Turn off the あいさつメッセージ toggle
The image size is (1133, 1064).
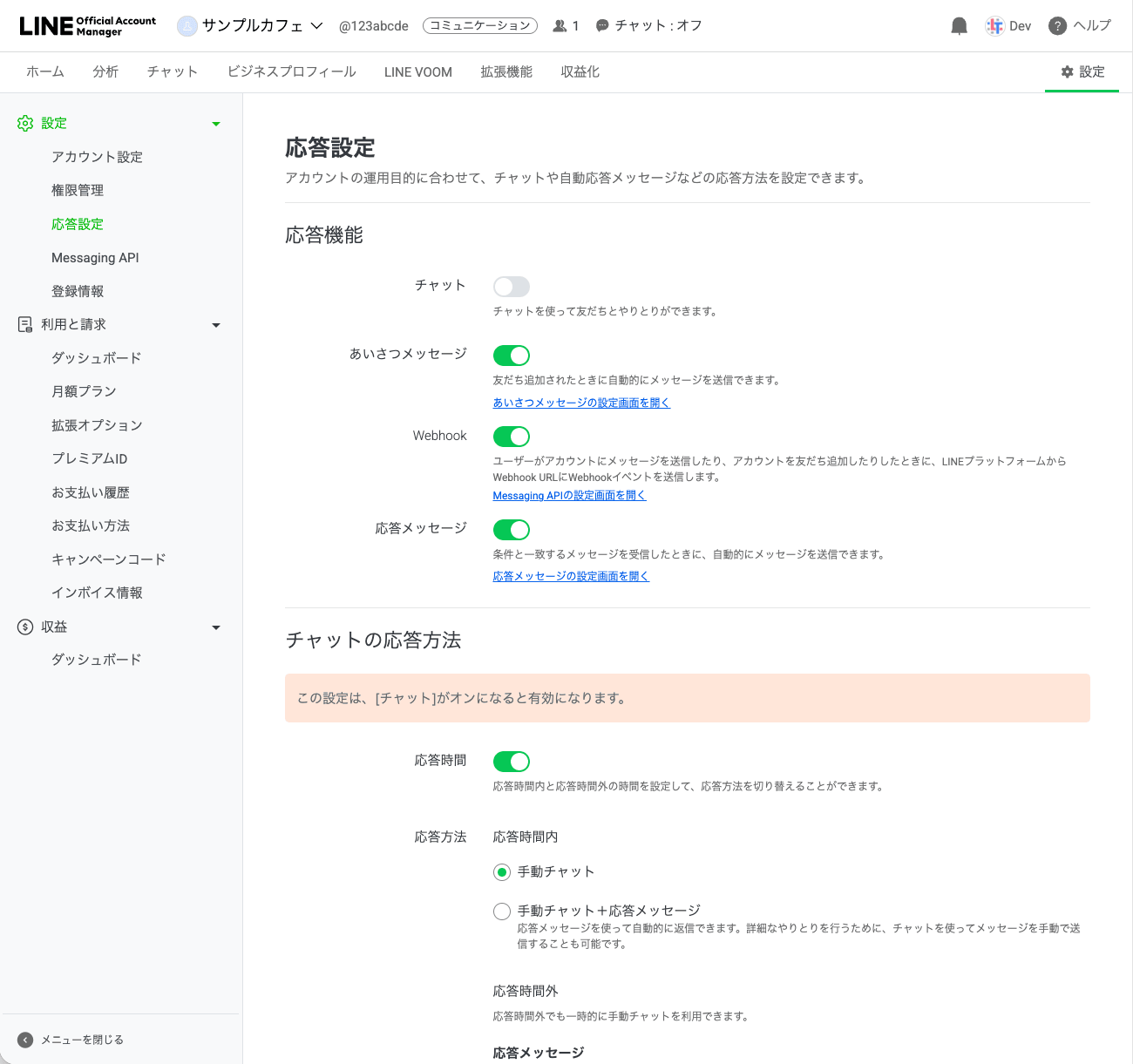pos(512,355)
